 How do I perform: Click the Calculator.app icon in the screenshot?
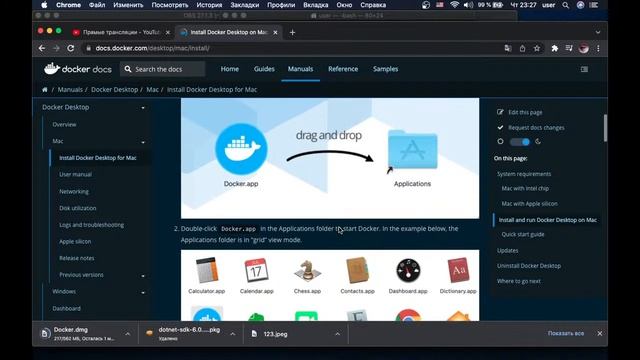[207, 271]
